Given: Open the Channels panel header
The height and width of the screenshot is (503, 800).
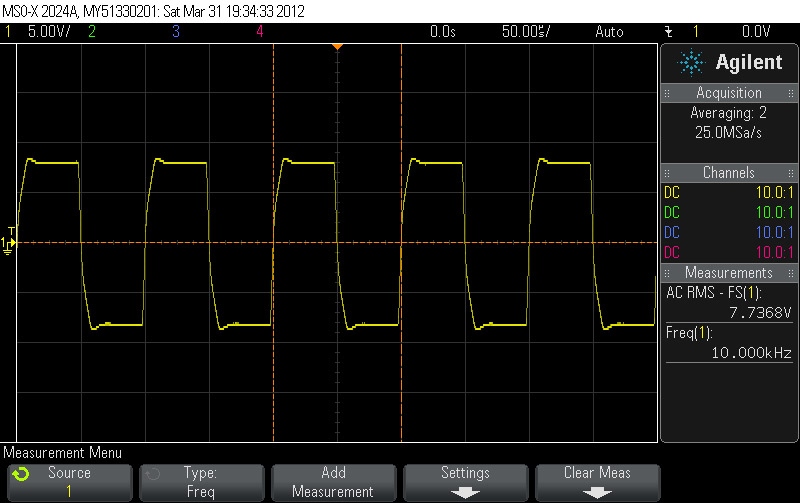Looking at the screenshot, I should (729, 173).
